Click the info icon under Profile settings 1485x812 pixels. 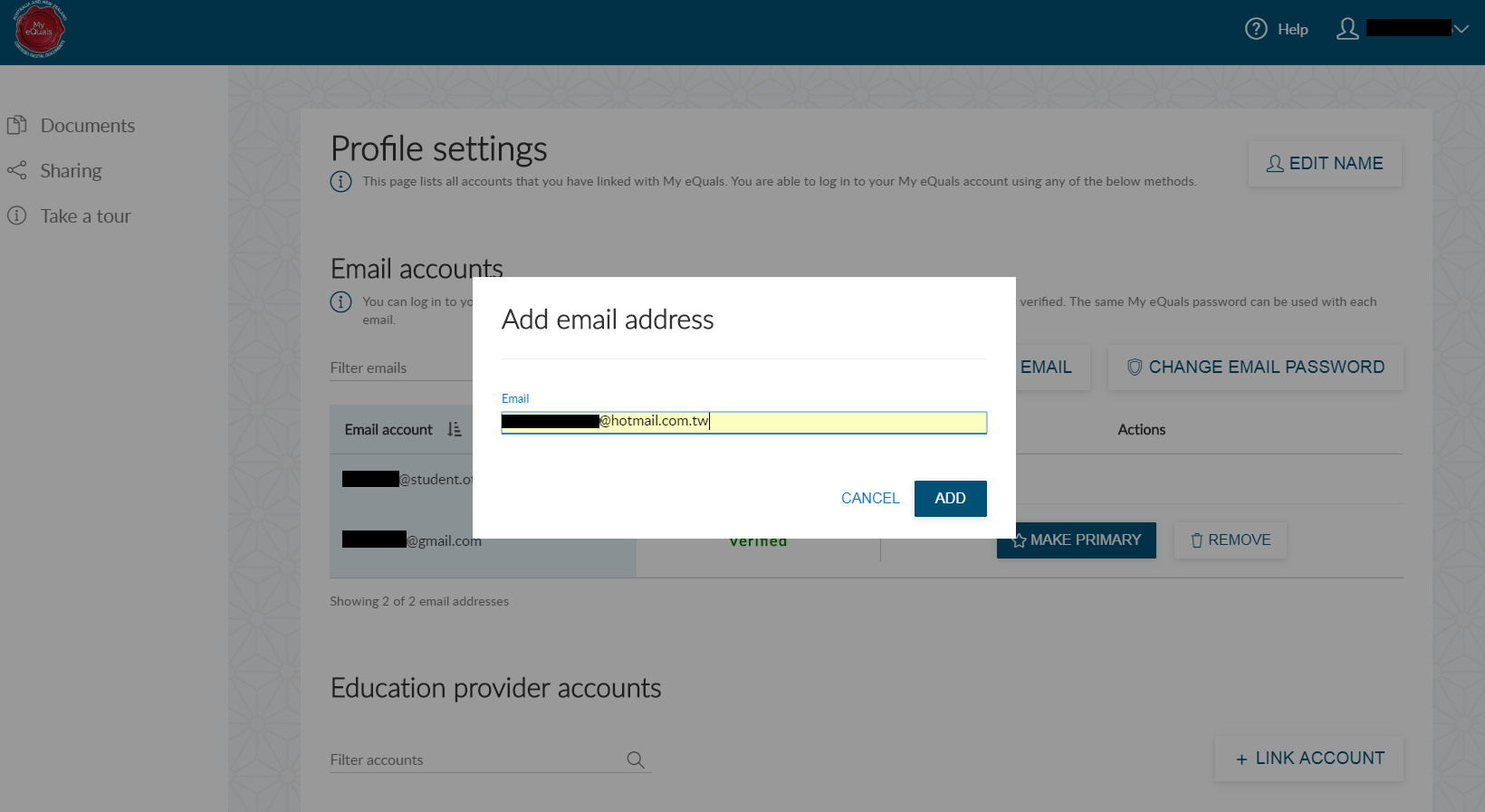pyautogui.click(x=340, y=182)
